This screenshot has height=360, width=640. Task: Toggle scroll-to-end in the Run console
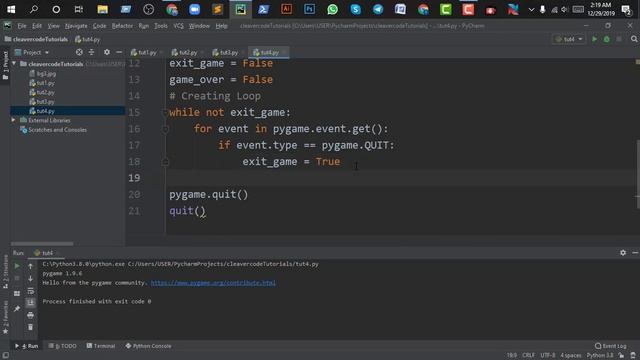[31, 302]
